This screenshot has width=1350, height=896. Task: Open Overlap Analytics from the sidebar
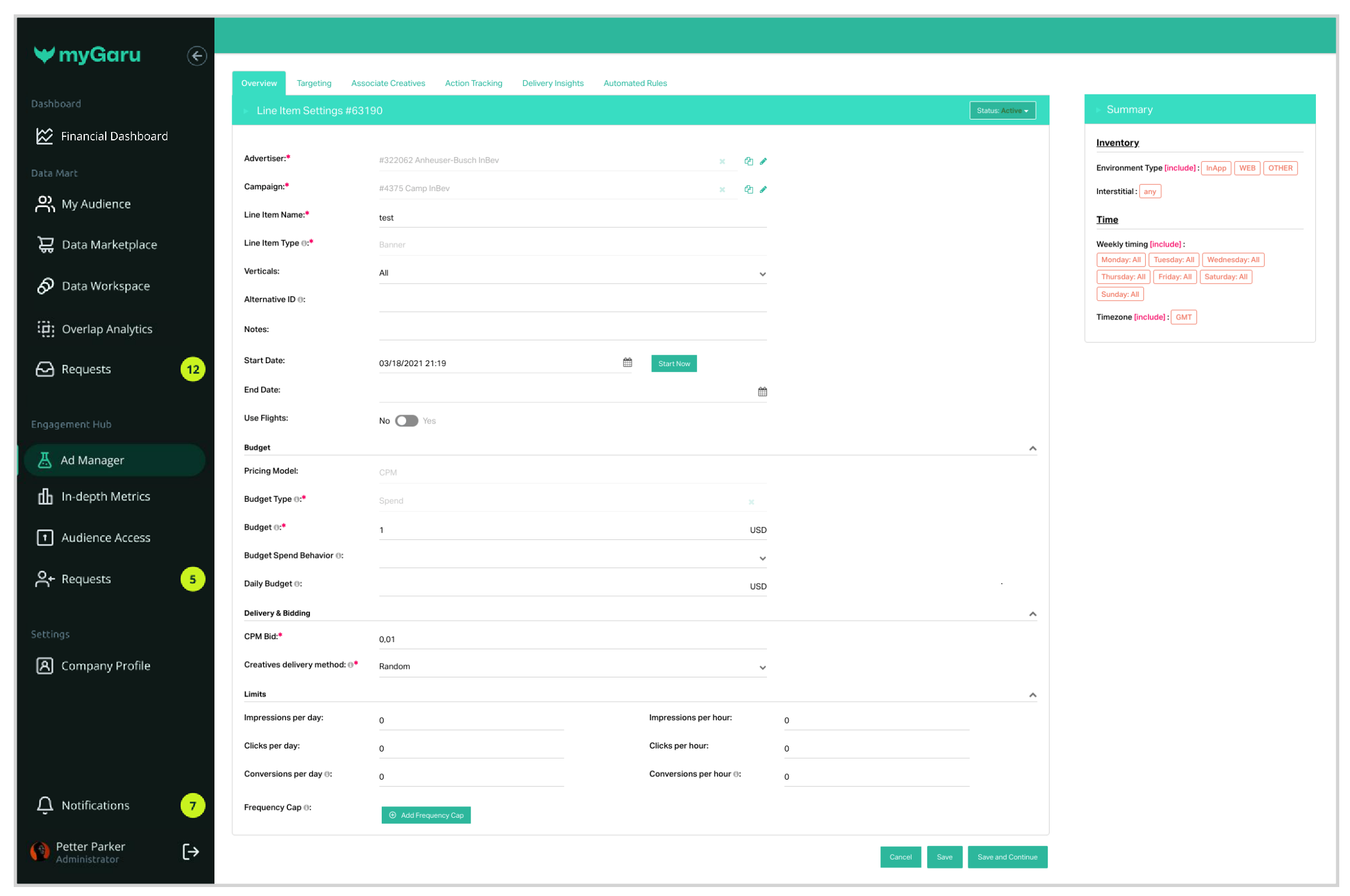pos(107,329)
